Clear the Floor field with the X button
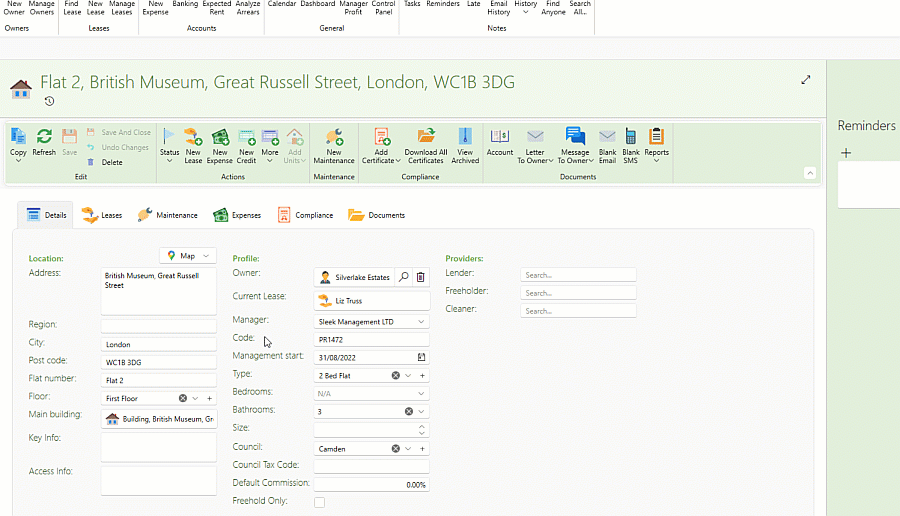 tap(183, 398)
